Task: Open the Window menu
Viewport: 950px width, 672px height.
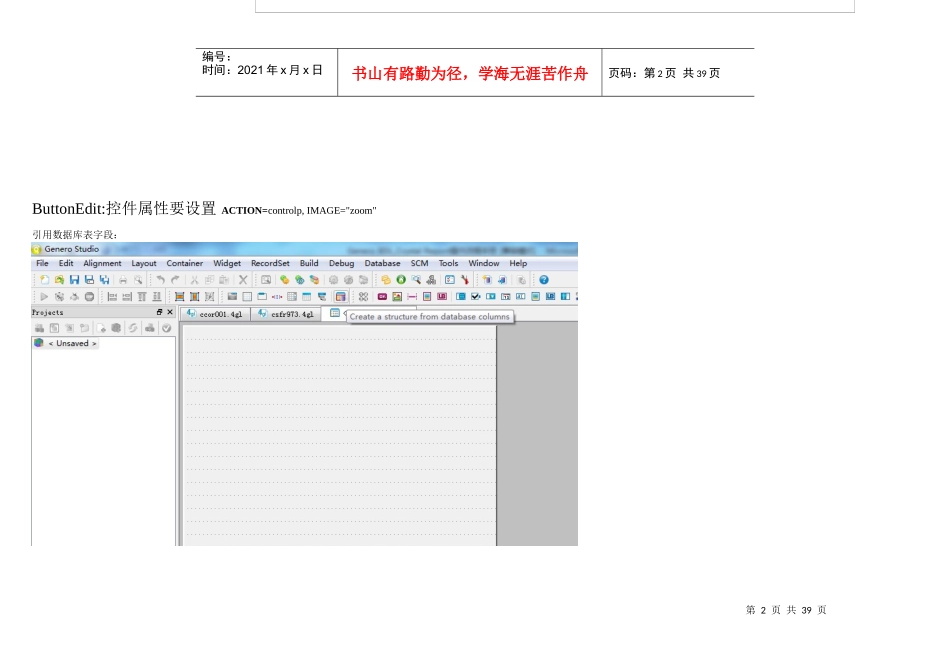Action: (x=483, y=264)
